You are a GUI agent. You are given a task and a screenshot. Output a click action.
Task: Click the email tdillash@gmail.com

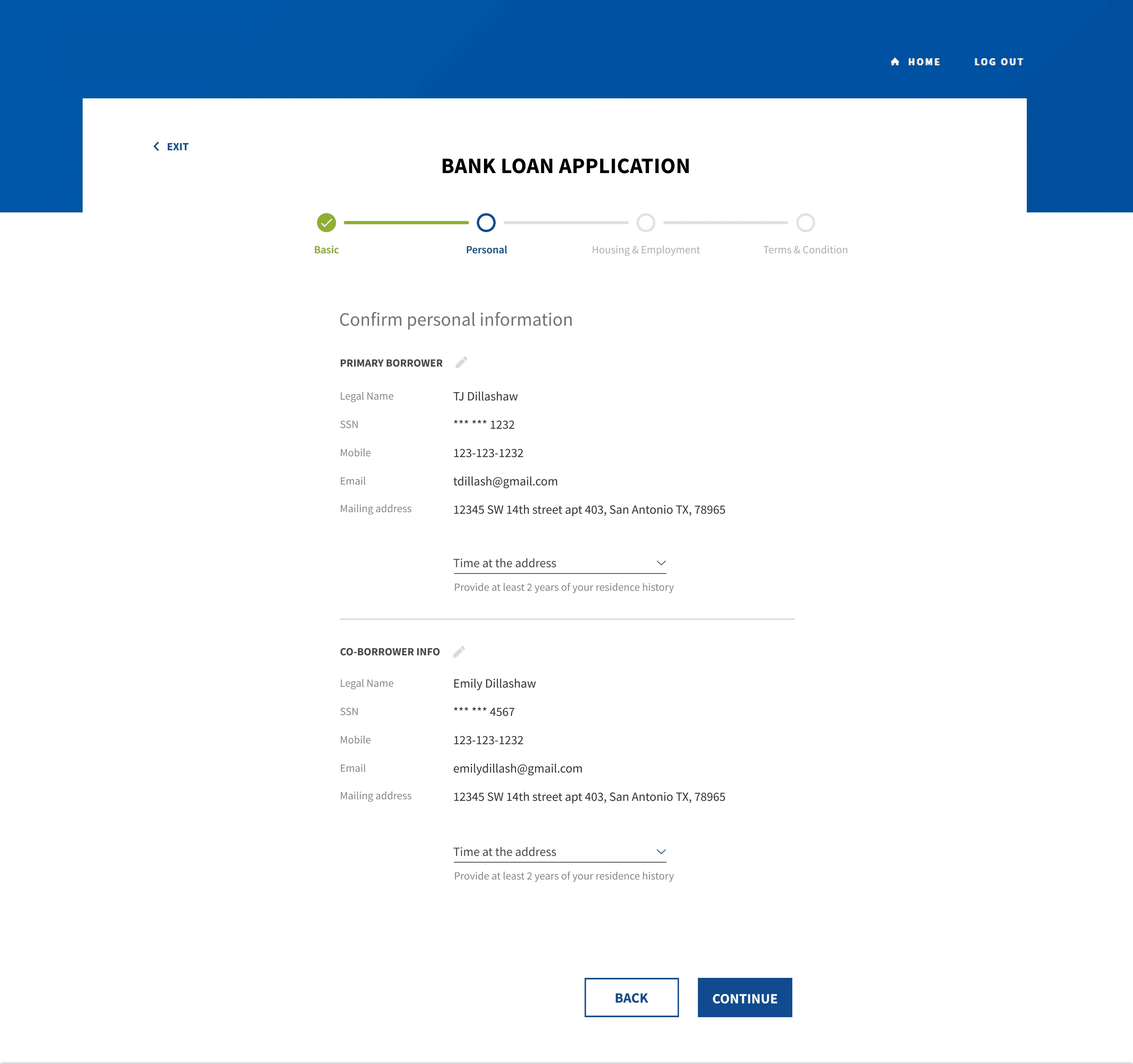coord(505,481)
